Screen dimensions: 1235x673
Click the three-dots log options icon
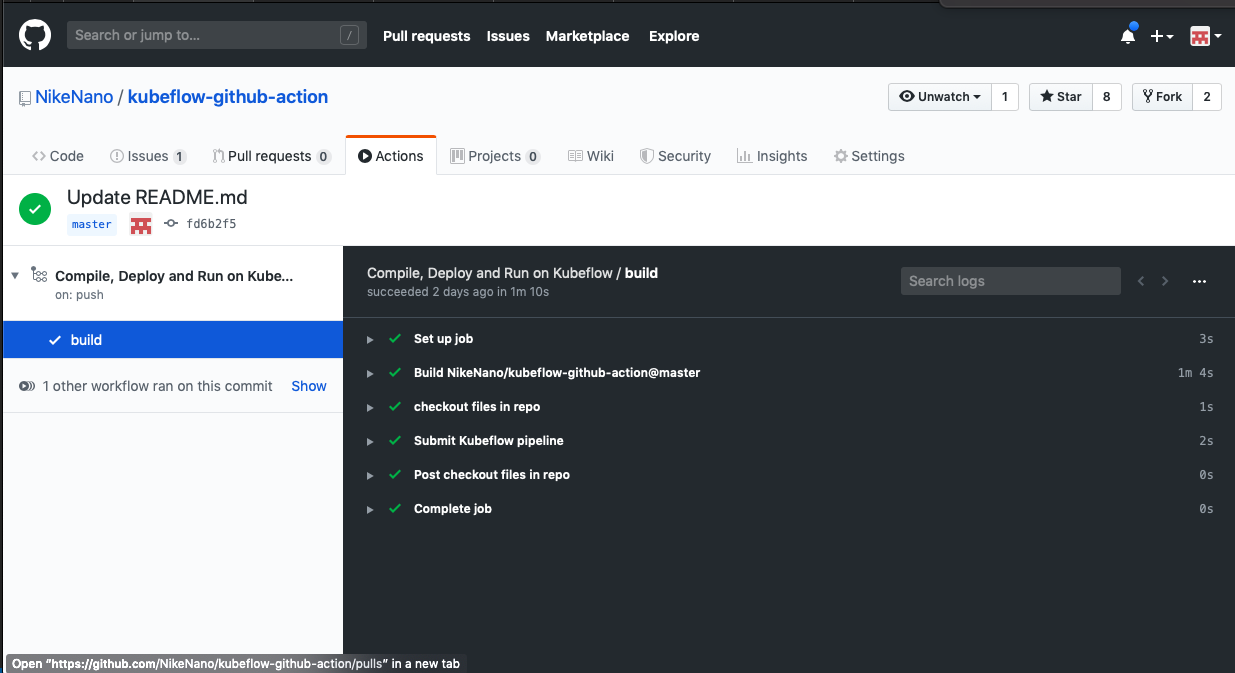1199,282
